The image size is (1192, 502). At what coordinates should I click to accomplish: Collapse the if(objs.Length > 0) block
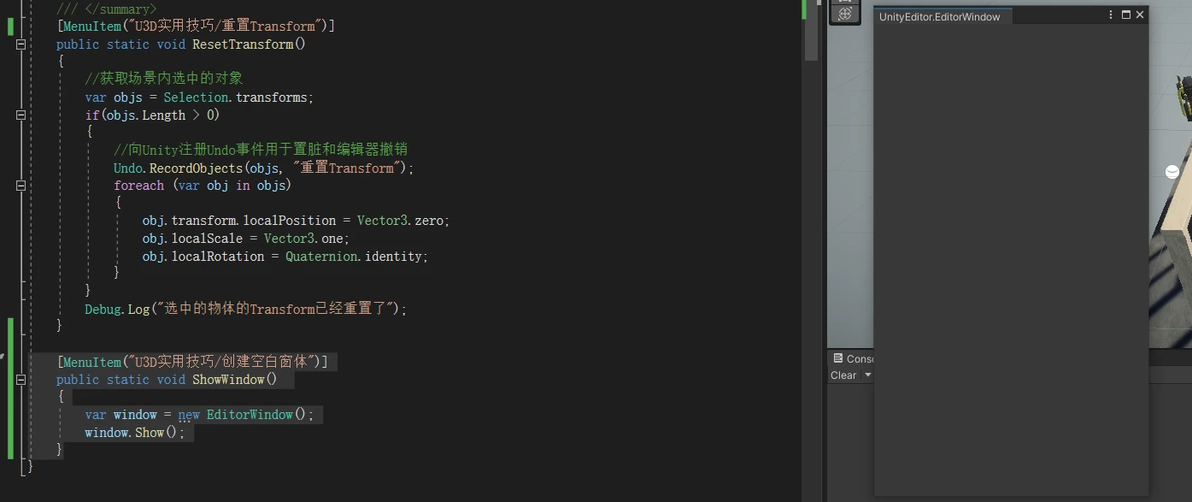tap(21, 116)
